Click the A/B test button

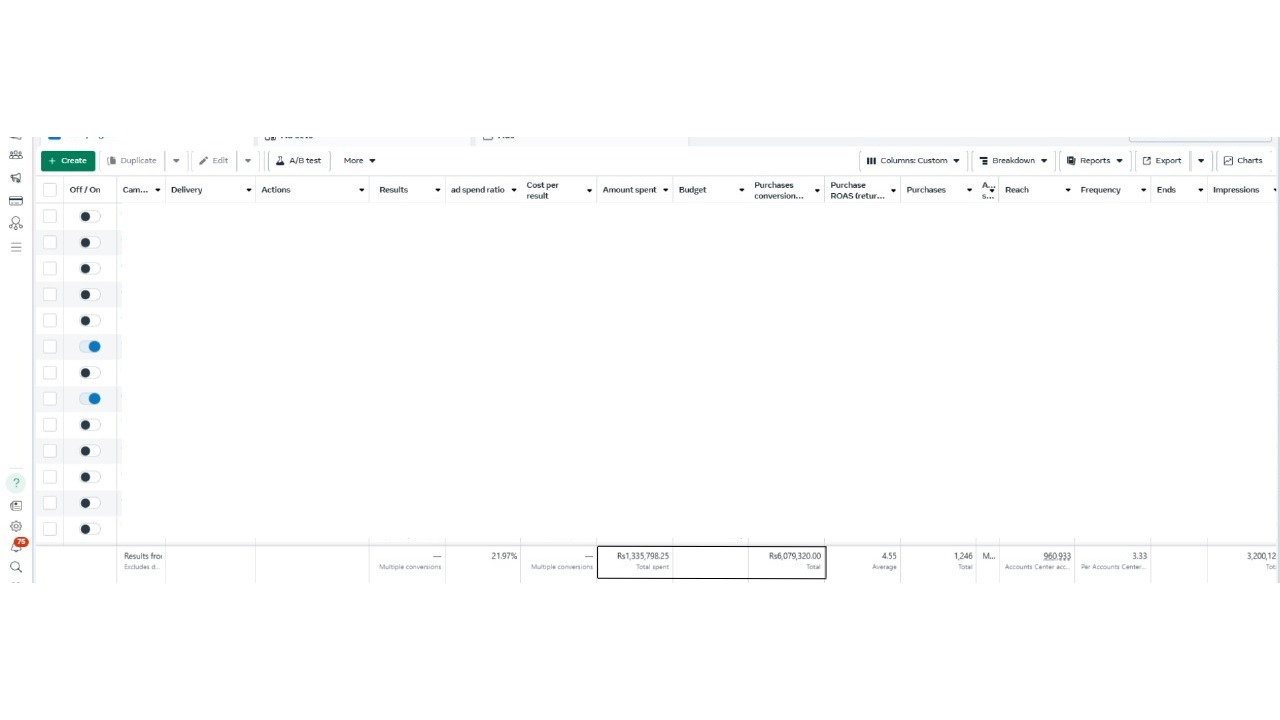(x=299, y=160)
